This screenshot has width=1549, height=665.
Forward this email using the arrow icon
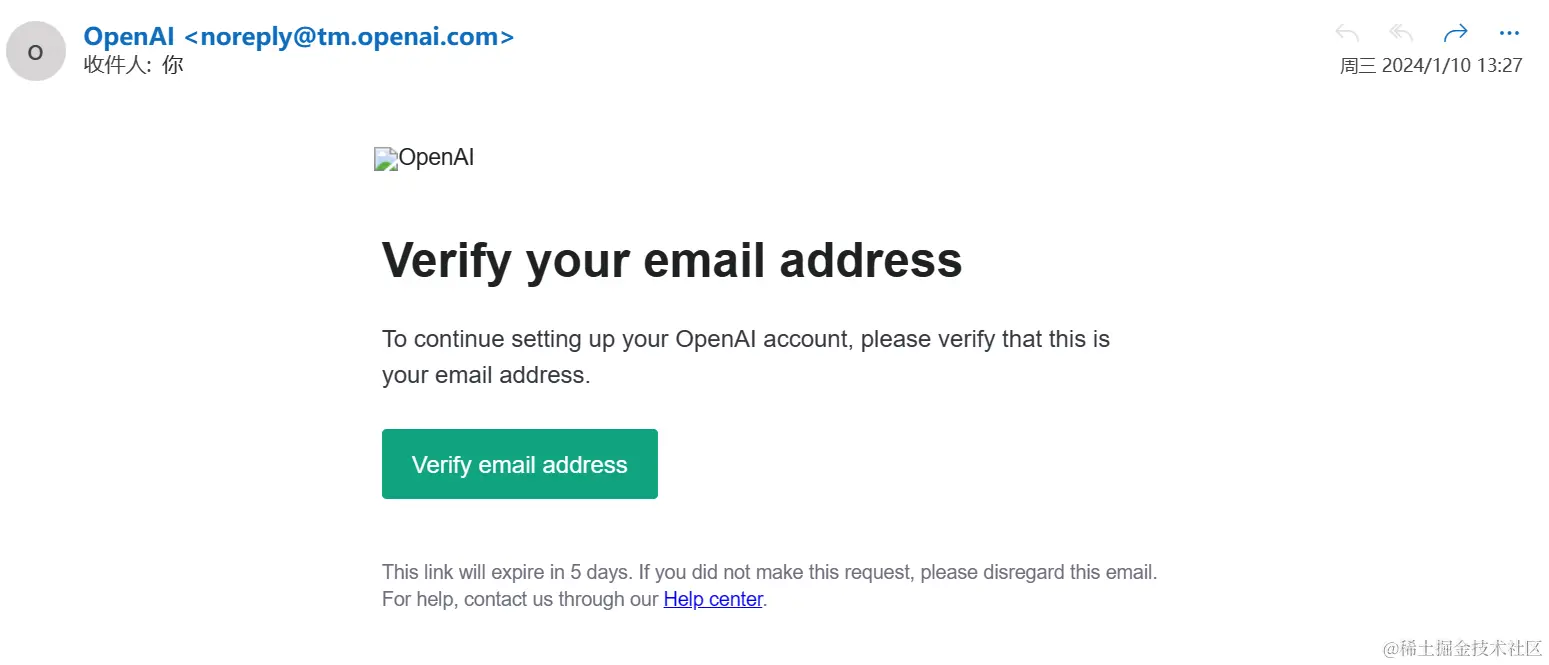(1456, 34)
